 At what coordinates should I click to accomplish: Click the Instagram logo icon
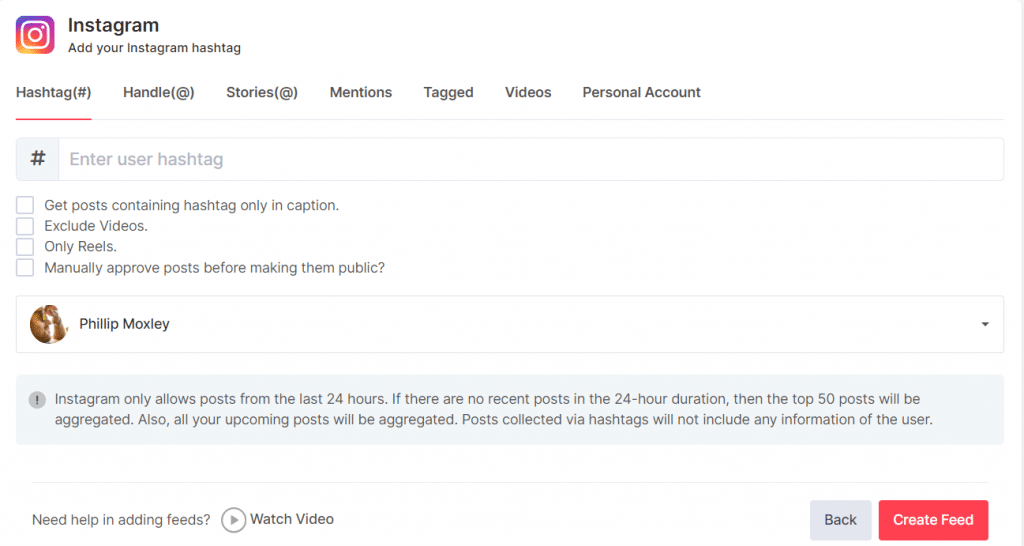click(35, 35)
